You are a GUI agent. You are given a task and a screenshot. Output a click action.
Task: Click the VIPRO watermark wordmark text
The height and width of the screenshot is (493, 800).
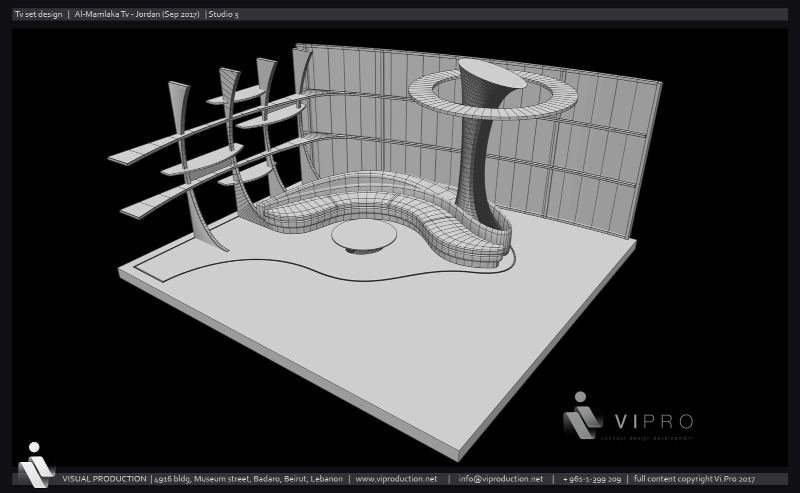(x=655, y=422)
